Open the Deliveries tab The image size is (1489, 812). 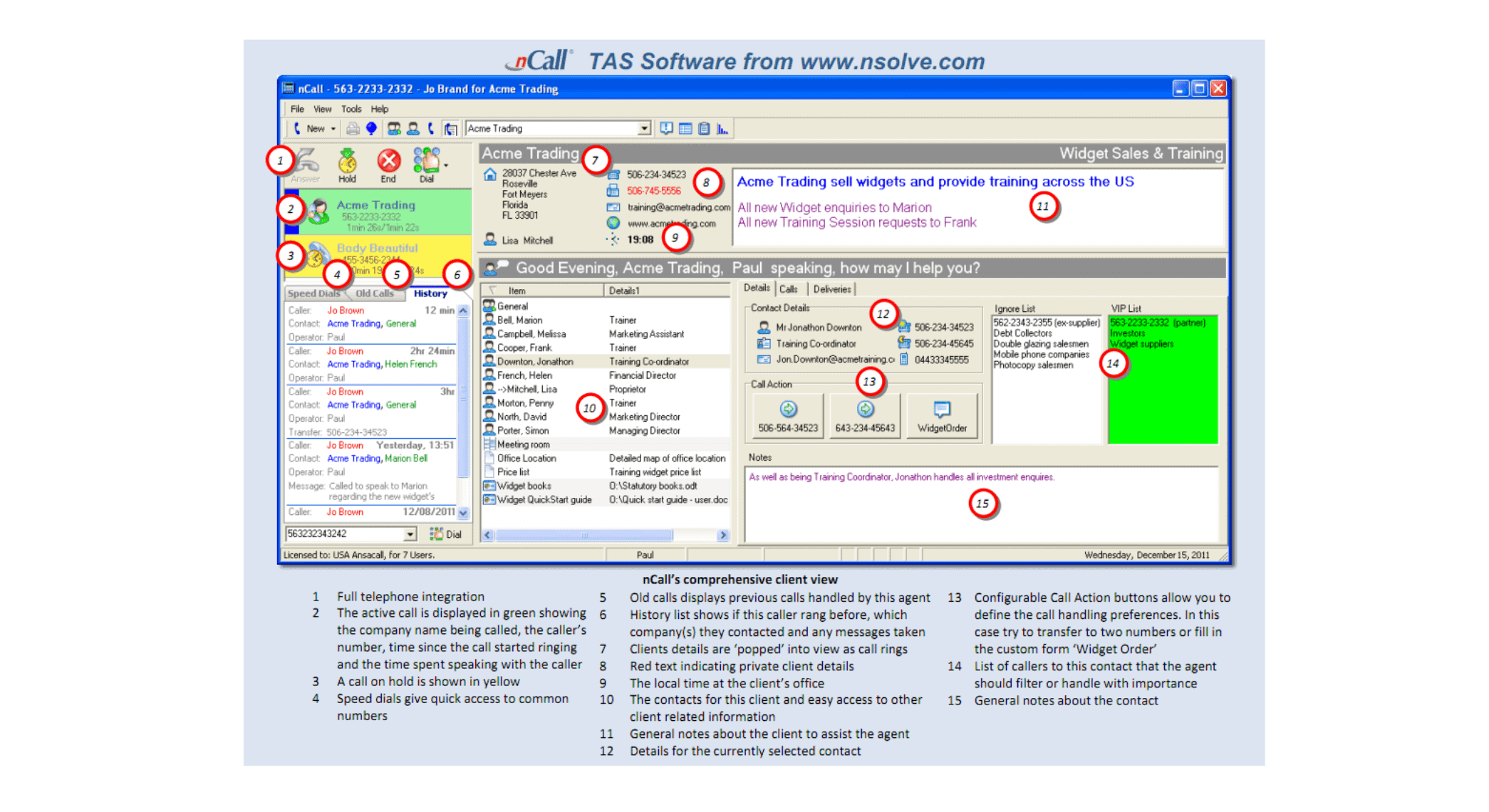[831, 289]
